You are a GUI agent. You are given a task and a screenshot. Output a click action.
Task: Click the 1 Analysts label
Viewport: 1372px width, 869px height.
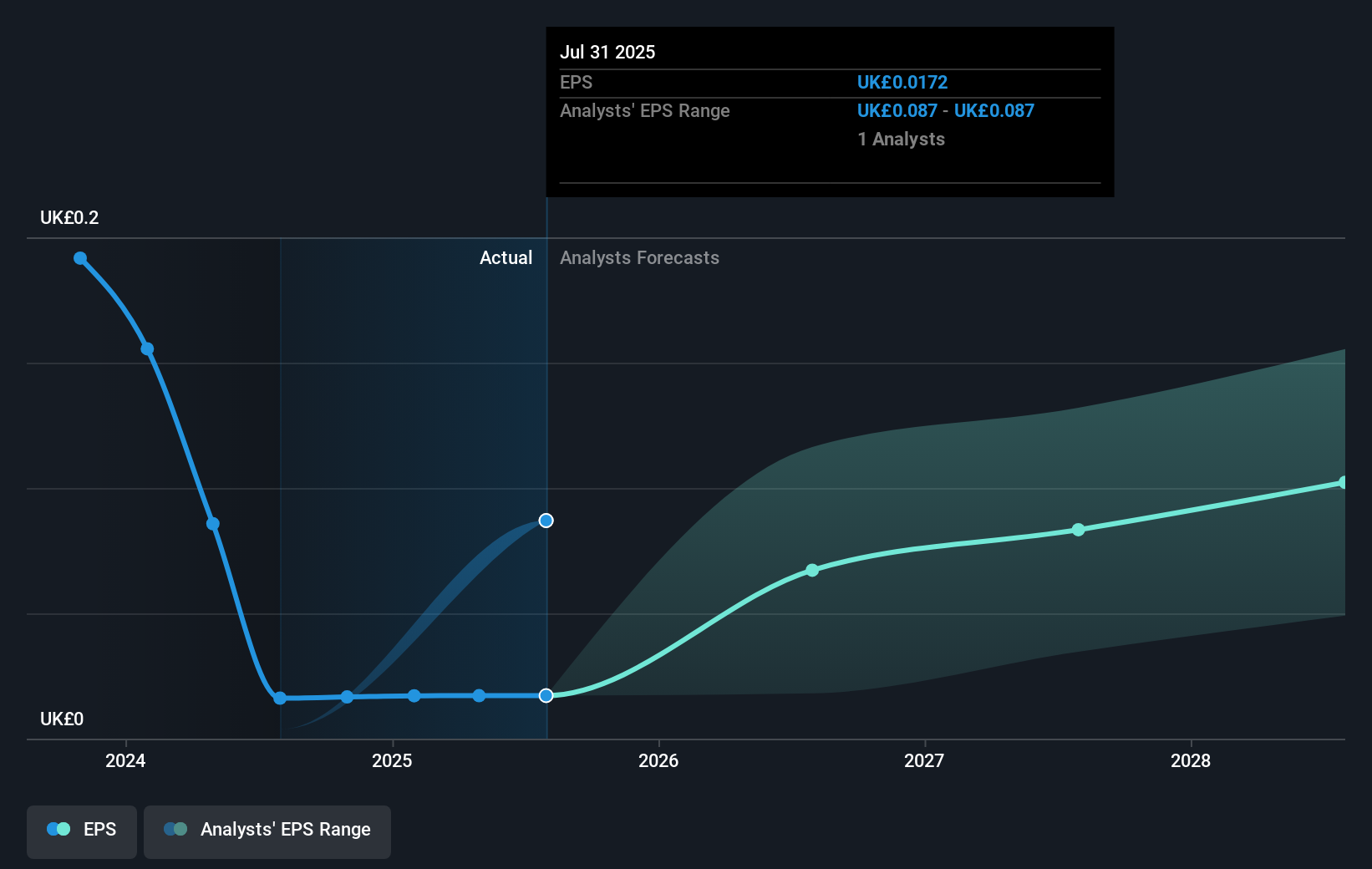[901, 139]
